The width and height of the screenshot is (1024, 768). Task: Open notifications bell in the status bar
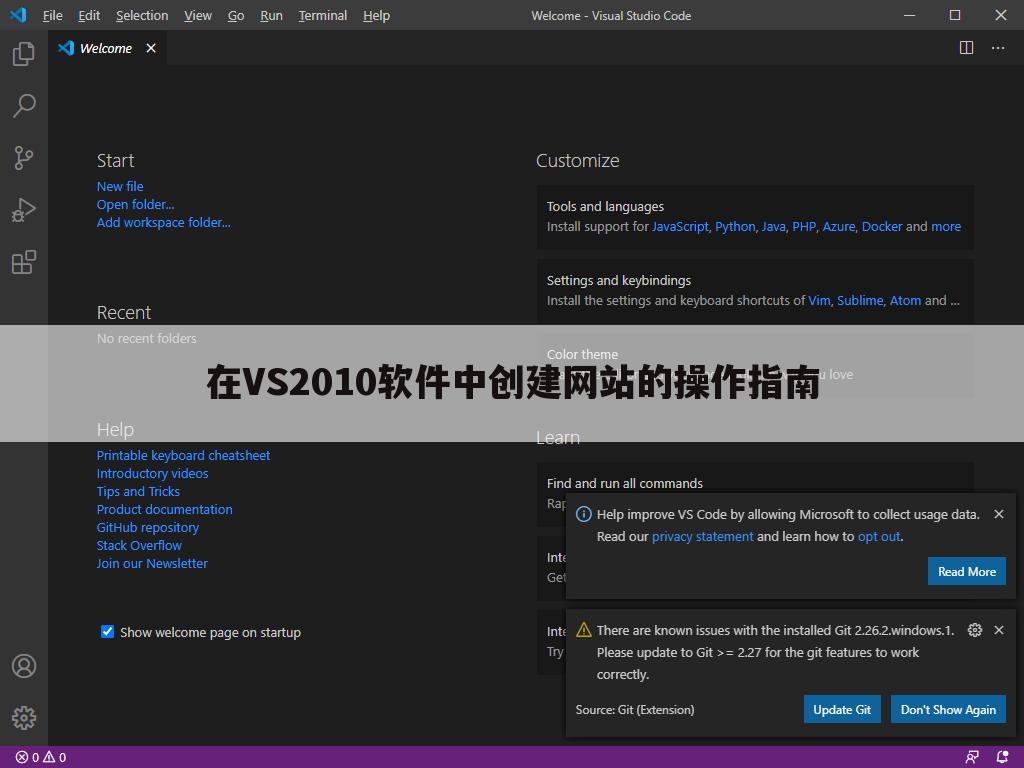[x=1001, y=757]
